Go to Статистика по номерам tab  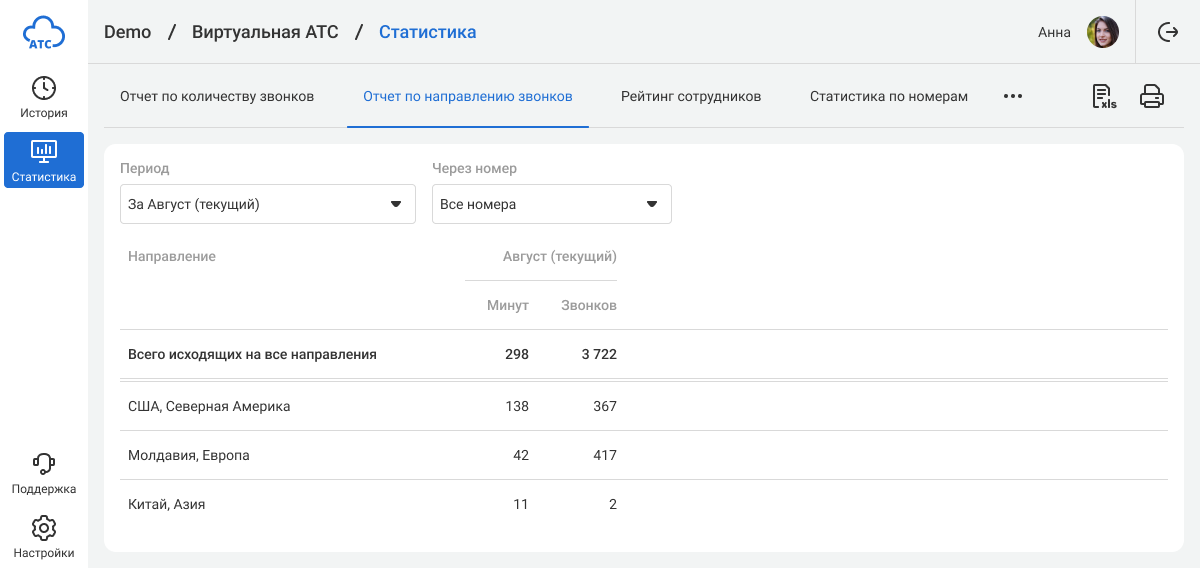click(889, 97)
